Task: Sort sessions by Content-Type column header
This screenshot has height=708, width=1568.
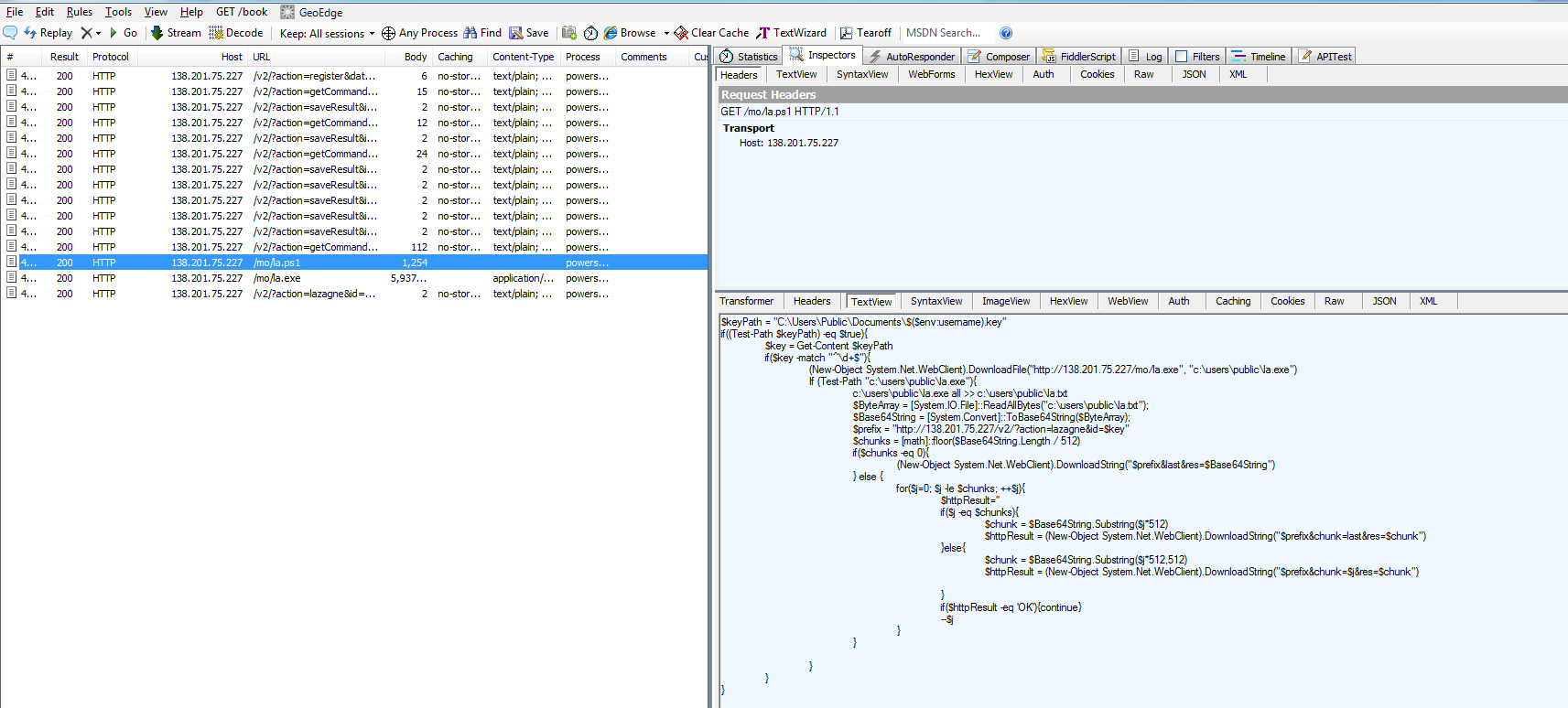Action: (x=524, y=57)
